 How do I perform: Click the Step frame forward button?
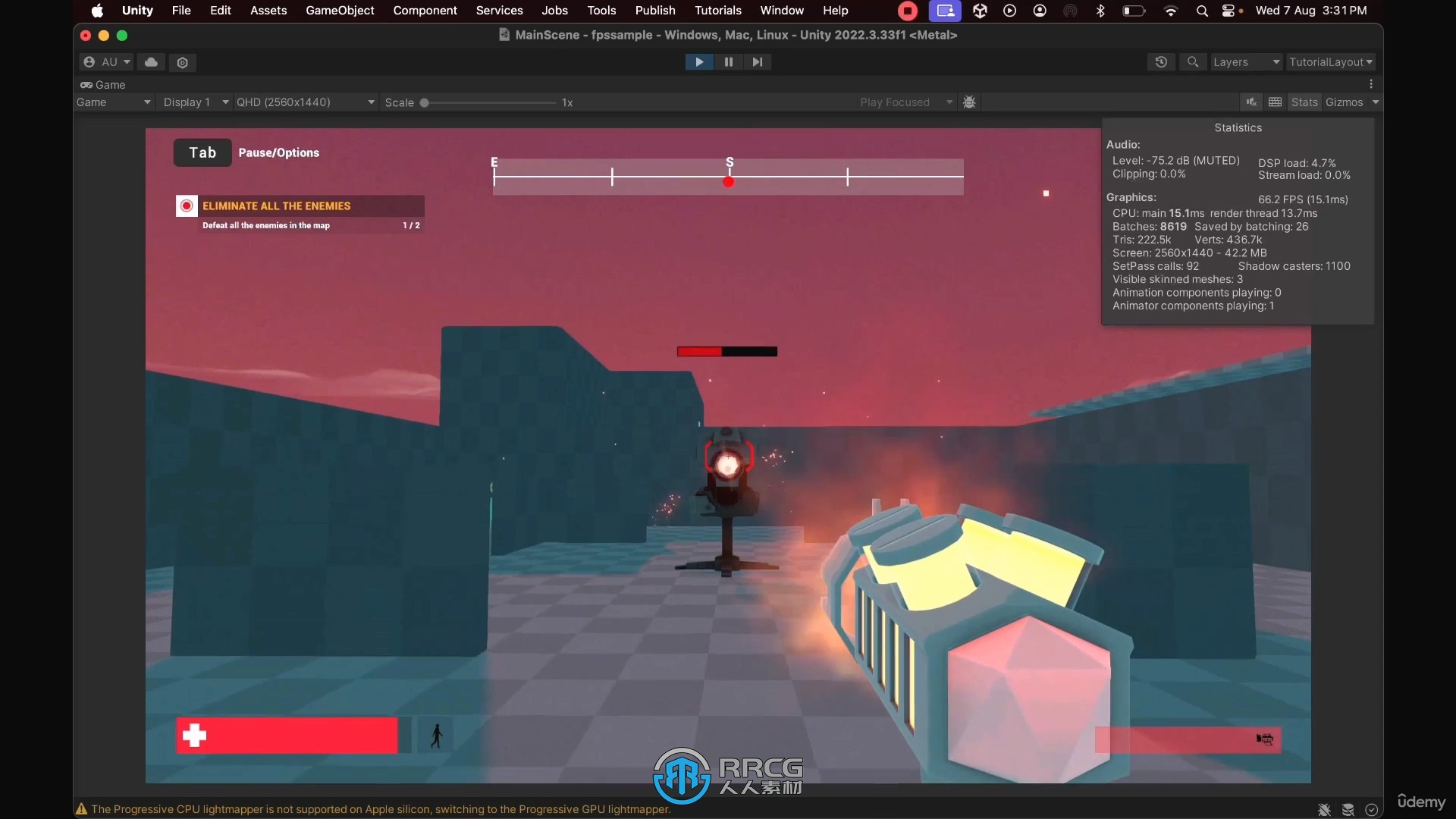(756, 61)
